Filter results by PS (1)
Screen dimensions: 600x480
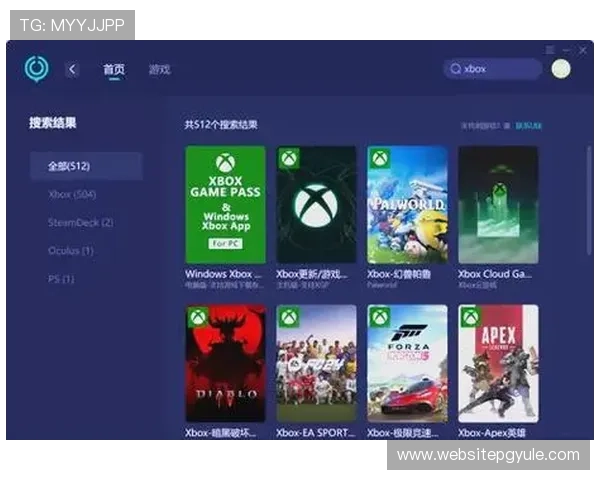click(x=61, y=279)
